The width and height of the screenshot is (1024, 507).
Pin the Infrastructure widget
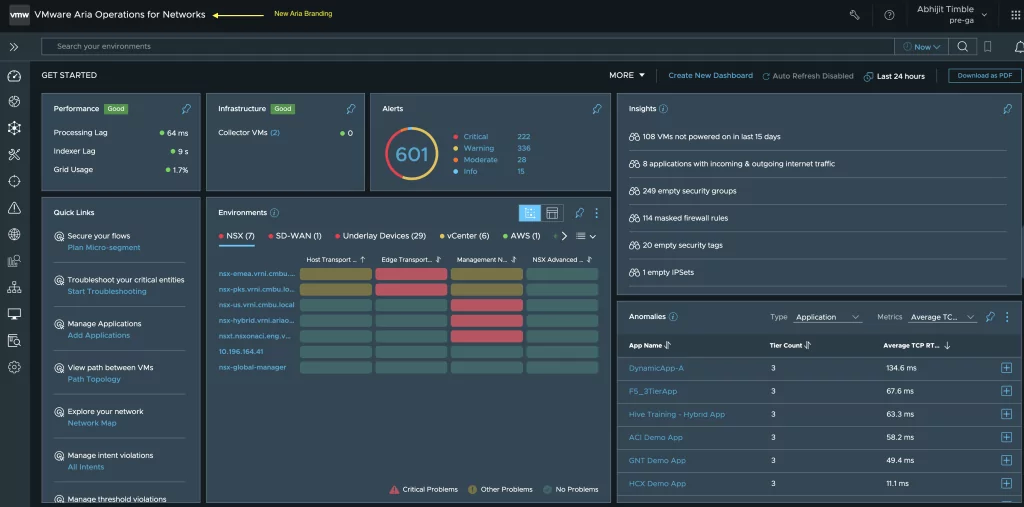point(351,109)
